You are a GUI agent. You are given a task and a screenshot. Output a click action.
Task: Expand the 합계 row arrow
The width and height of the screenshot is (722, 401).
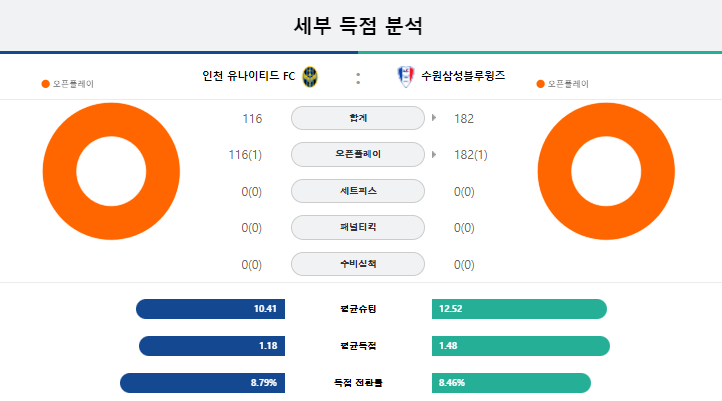434,118
